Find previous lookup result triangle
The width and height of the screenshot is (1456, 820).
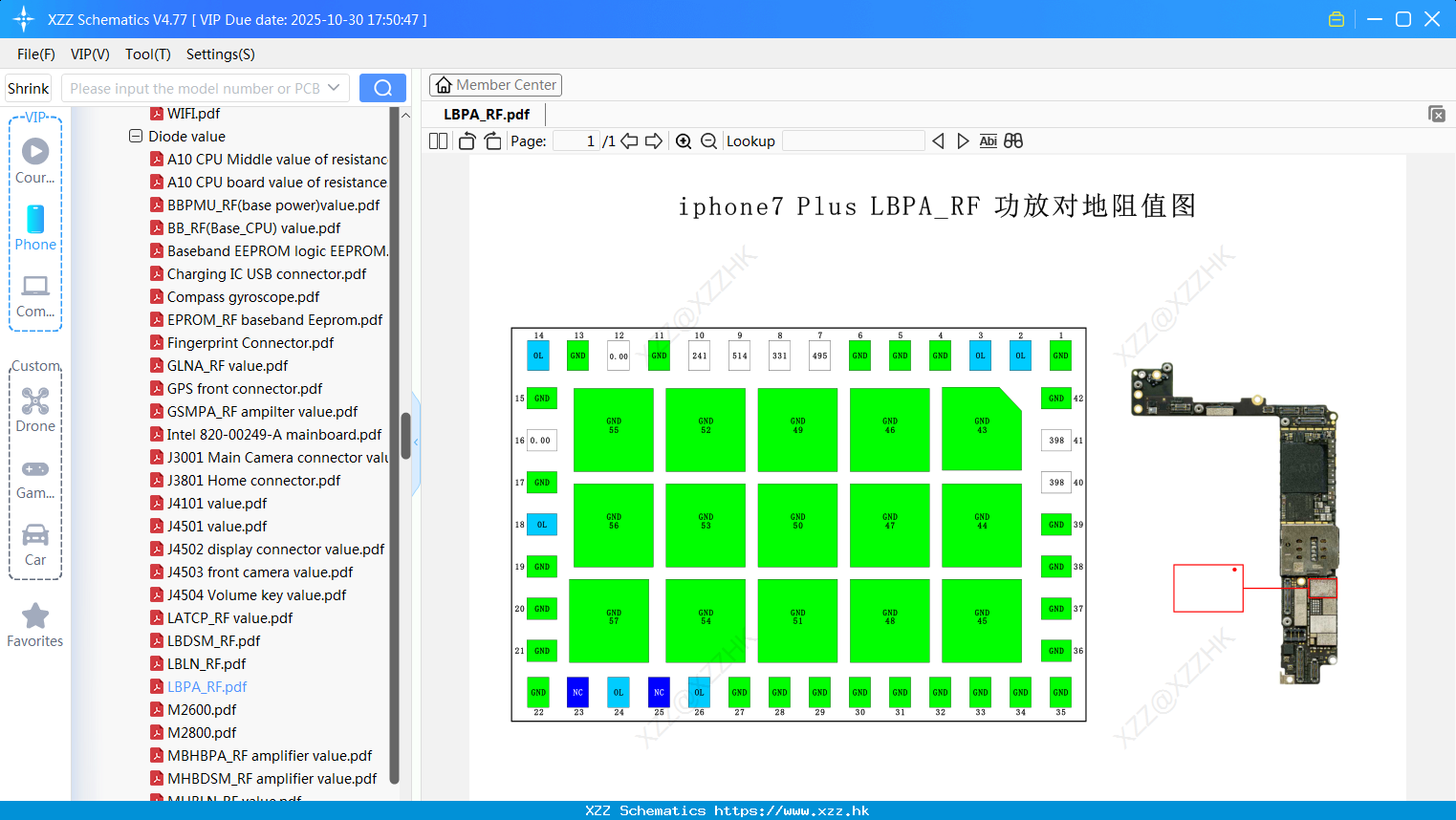[x=938, y=140]
